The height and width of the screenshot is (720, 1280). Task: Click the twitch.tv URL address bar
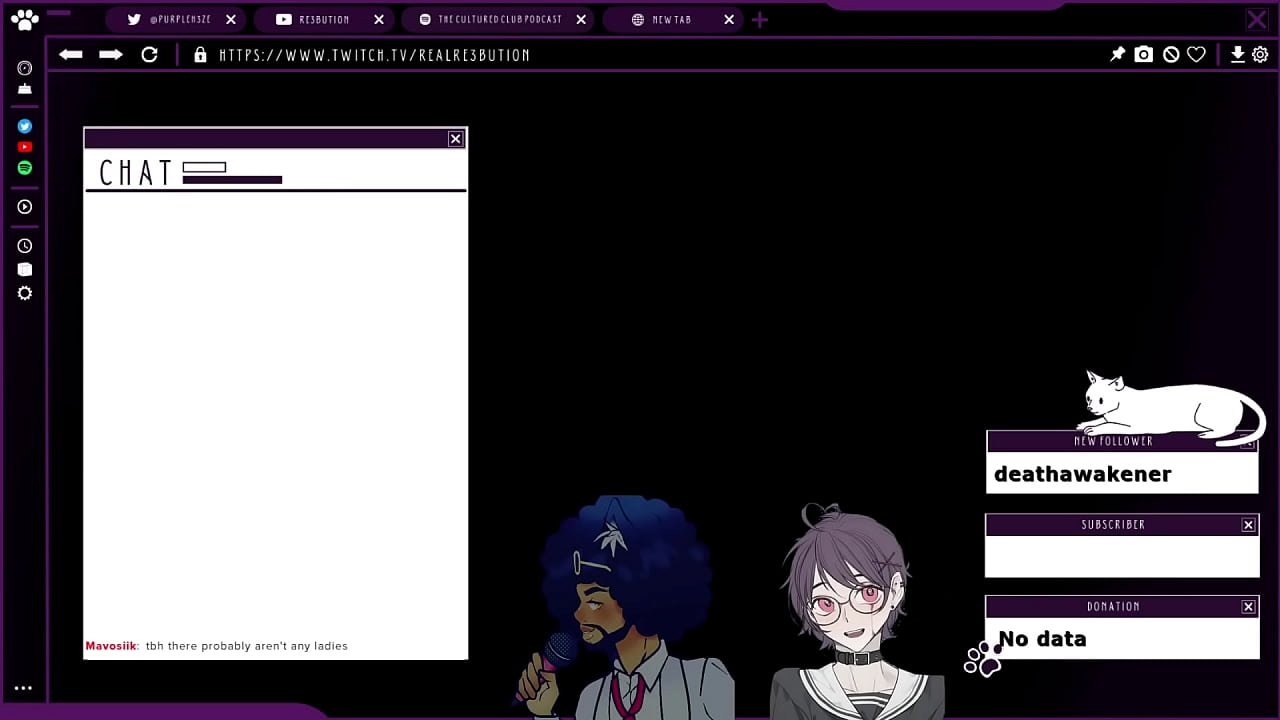tap(375, 56)
